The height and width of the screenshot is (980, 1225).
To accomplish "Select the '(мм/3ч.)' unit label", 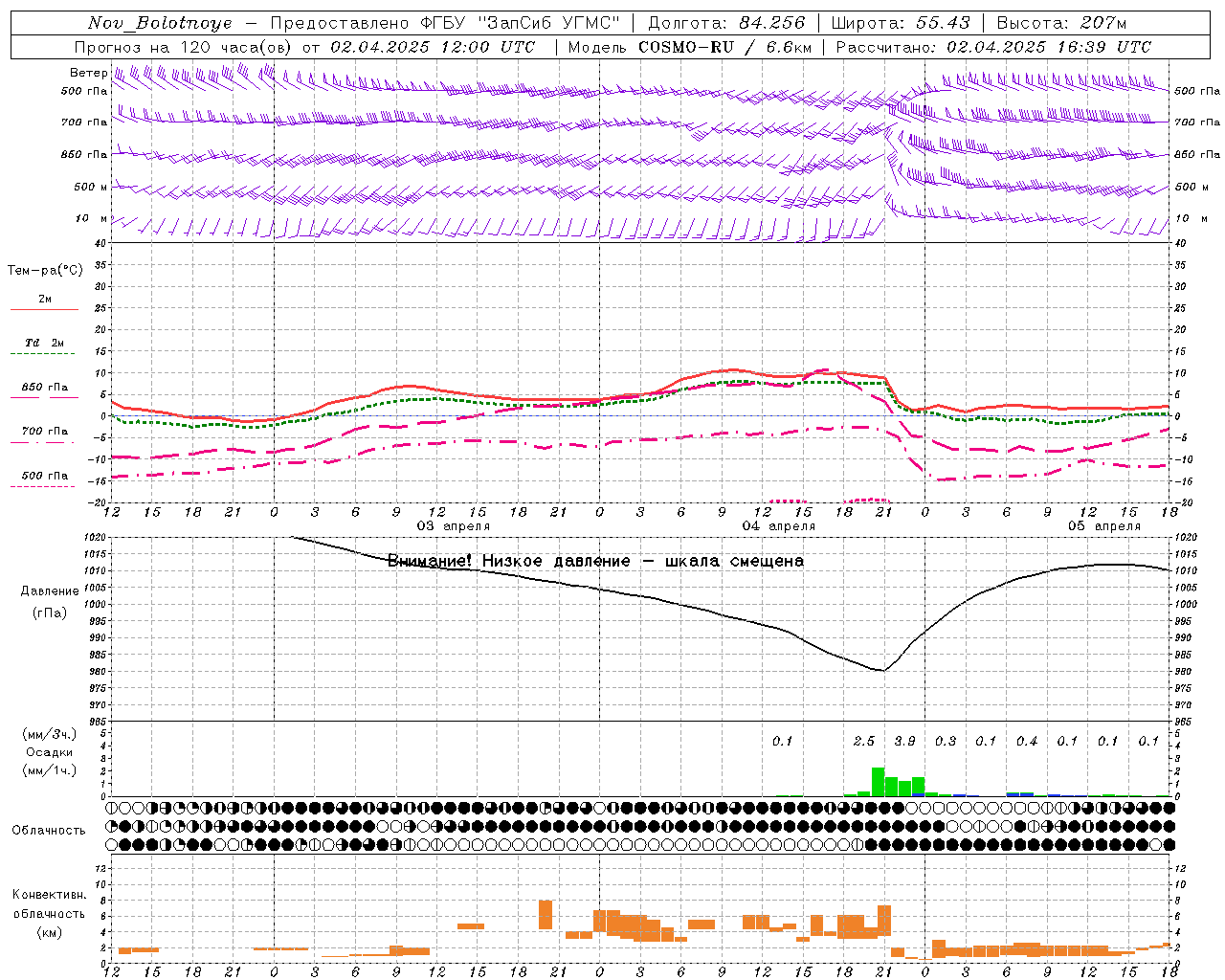I will 50,734.
